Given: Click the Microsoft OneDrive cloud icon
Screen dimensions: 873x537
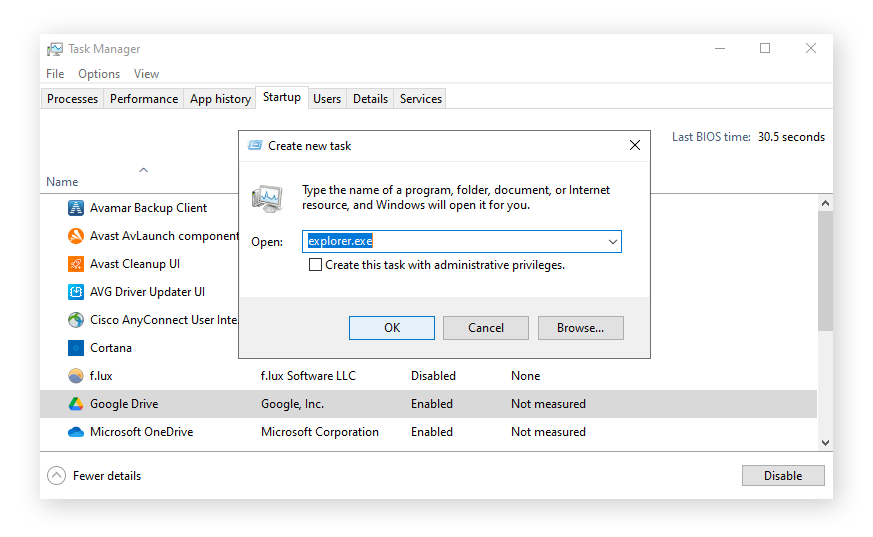Looking at the screenshot, I should (x=76, y=432).
